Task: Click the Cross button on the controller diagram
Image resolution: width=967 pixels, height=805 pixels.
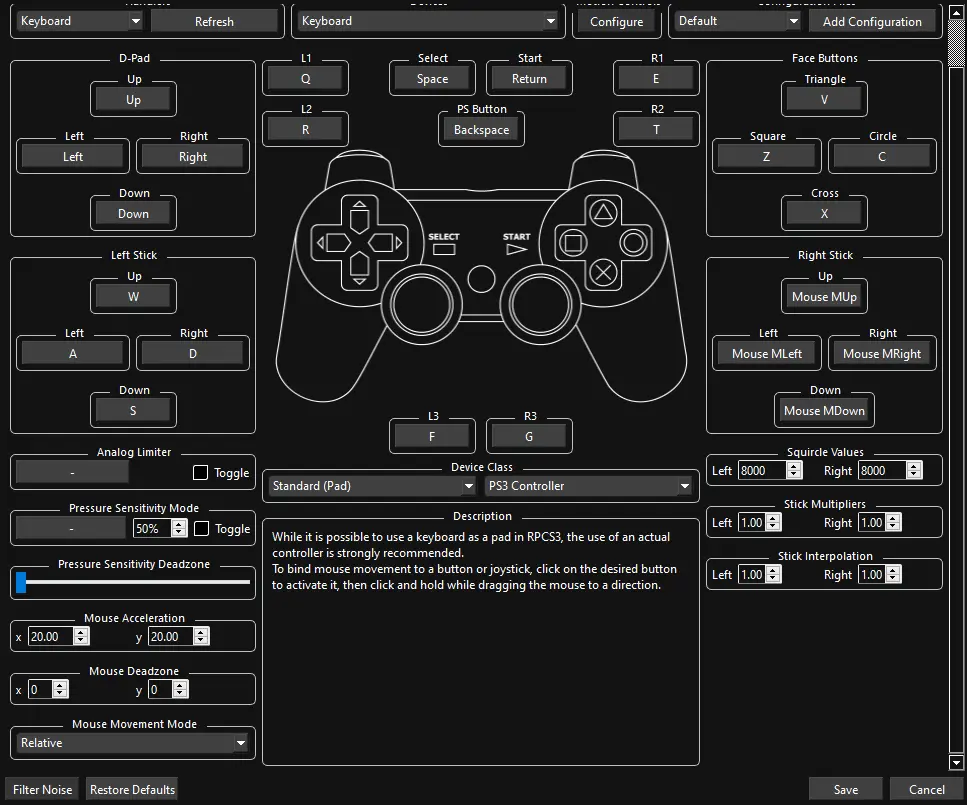Action: pos(603,273)
